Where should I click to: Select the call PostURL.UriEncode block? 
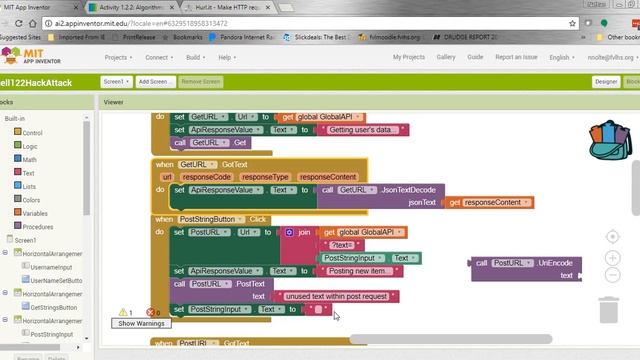coord(526,269)
